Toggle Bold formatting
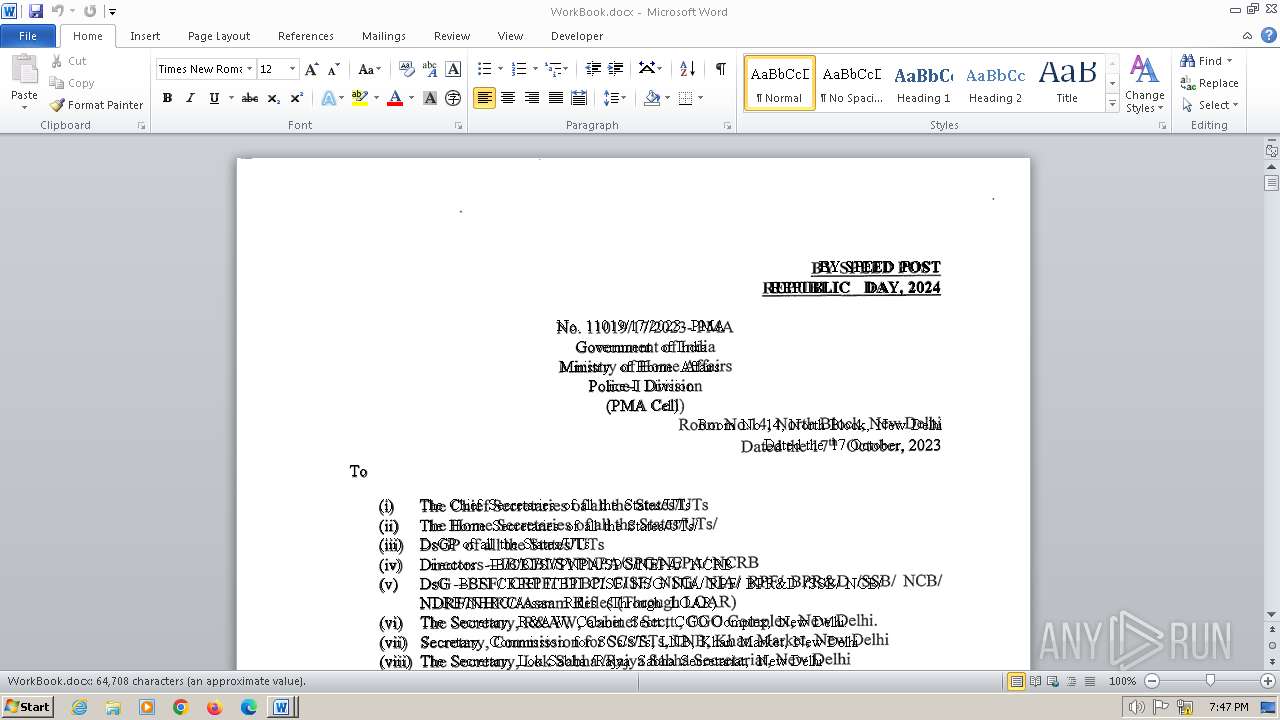Screen dimensions: 1280x720 tap(167, 98)
